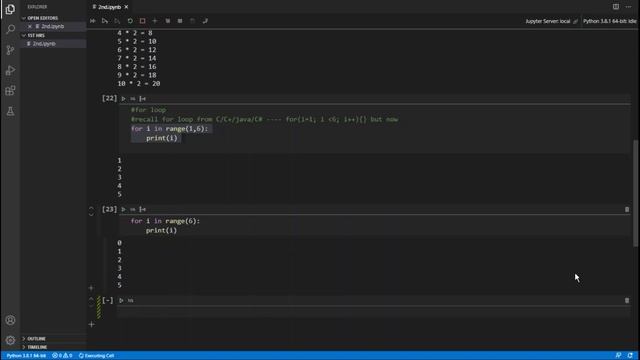The height and width of the screenshot is (360, 640).
Task: Click the vertical notebook scrollbar
Action: [636, 193]
